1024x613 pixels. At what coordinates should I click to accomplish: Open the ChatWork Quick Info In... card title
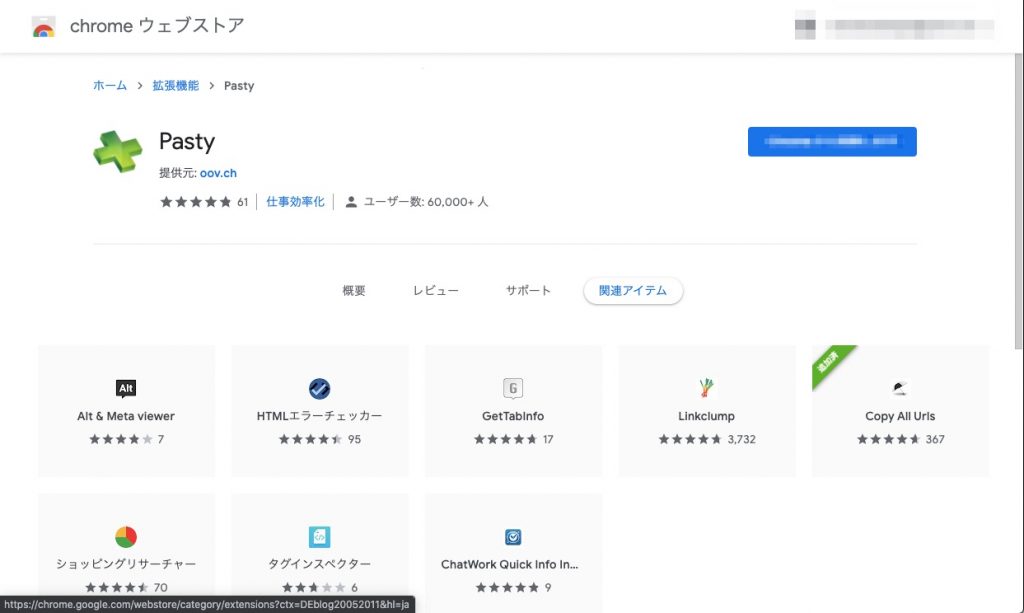(509, 564)
